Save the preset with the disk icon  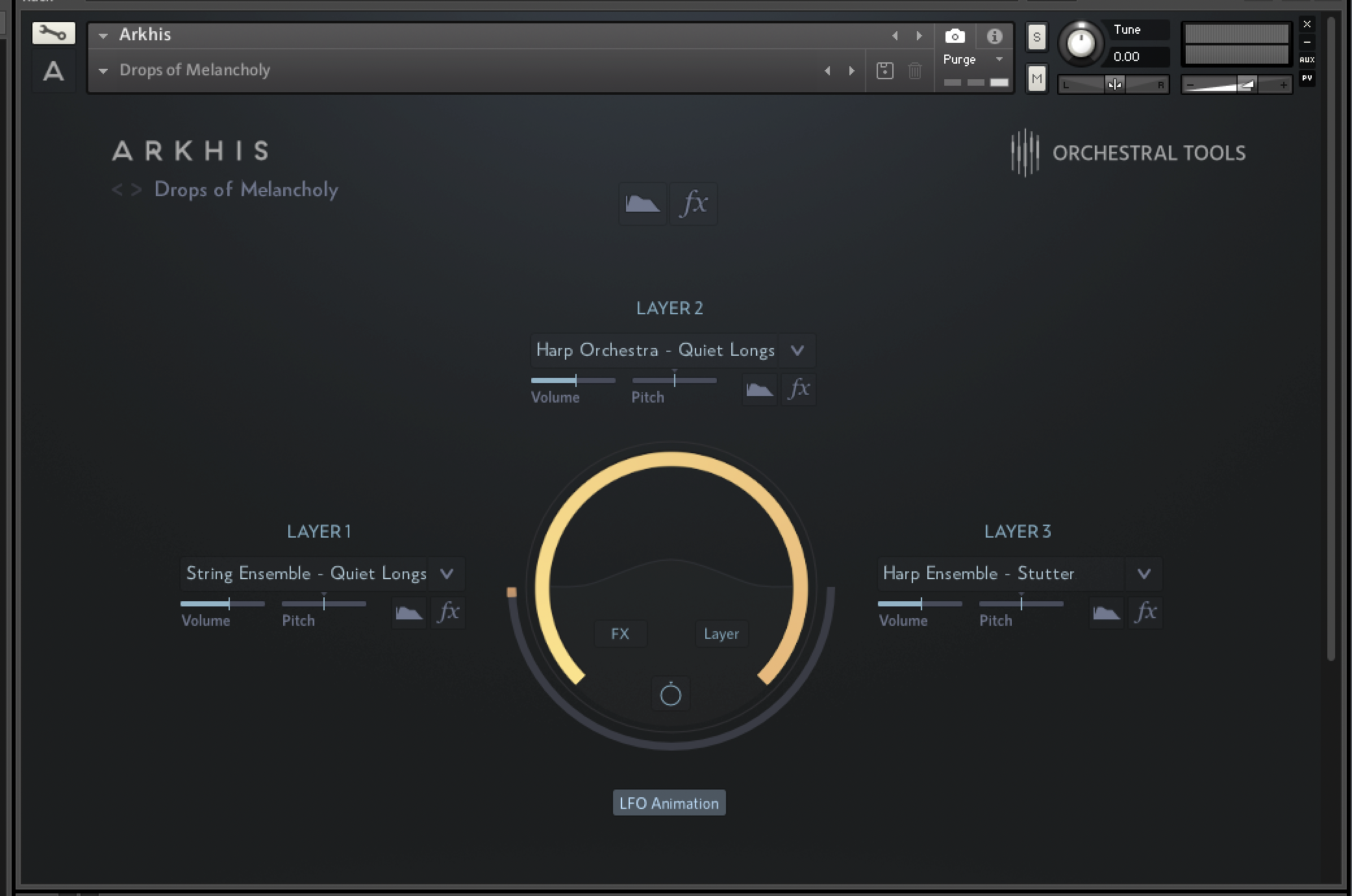(884, 70)
